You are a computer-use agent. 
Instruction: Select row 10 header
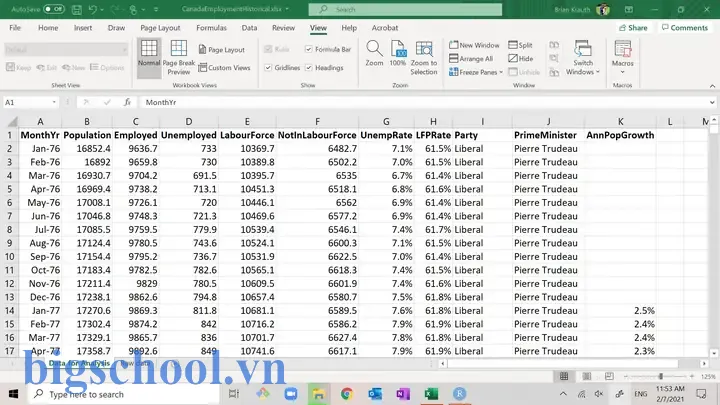pos(10,256)
